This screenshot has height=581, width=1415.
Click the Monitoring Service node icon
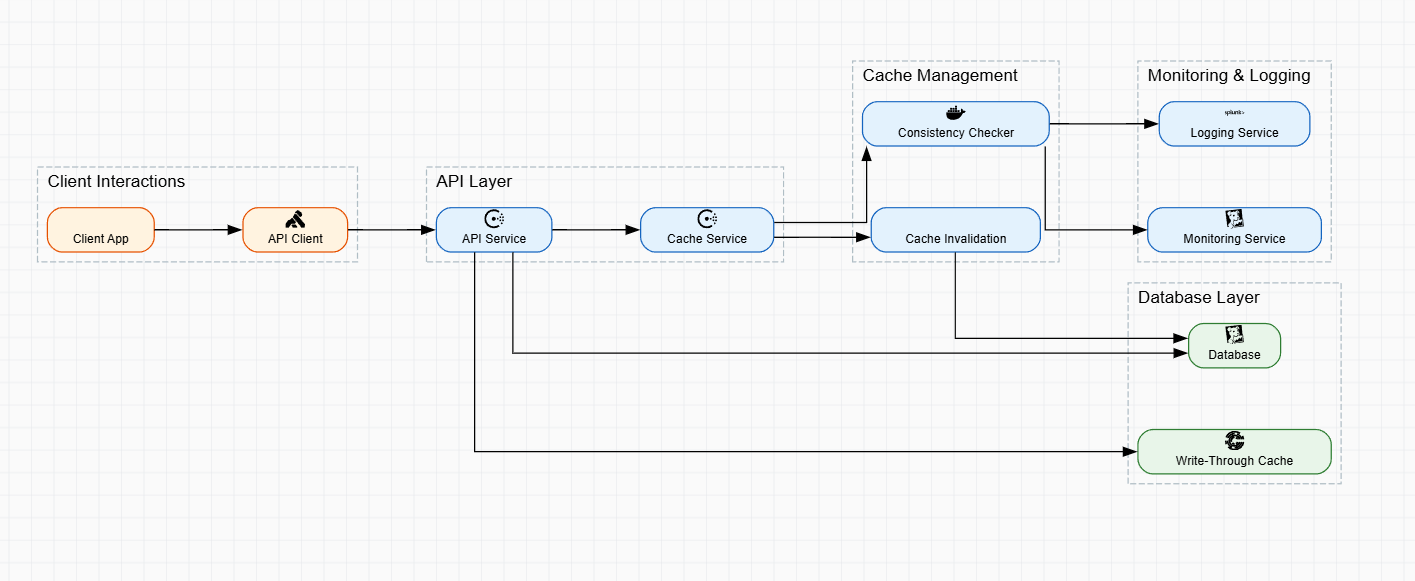point(1234,219)
